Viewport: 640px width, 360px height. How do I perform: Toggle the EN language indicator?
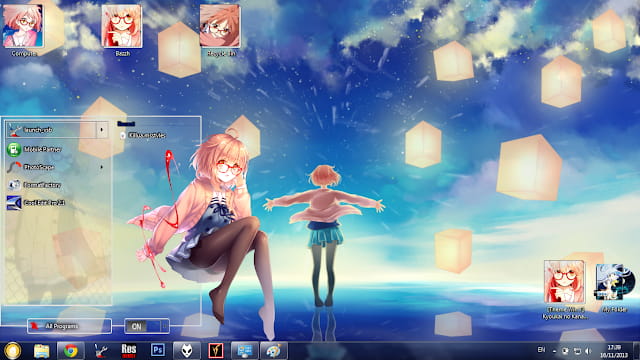[x=541, y=350]
